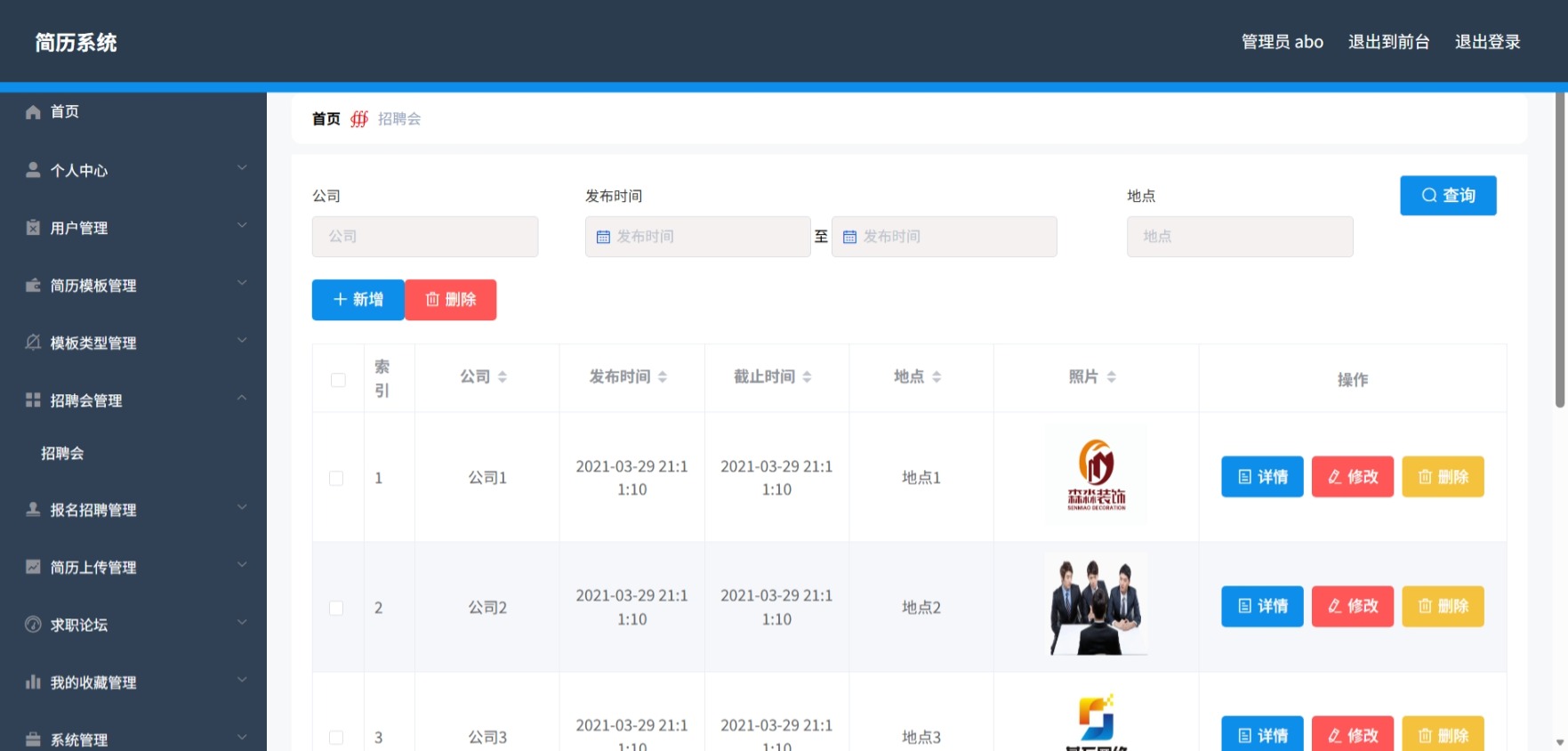Expand 简历模板管理 menu chevron
Screen dimensions: 1568x751
coord(242,283)
